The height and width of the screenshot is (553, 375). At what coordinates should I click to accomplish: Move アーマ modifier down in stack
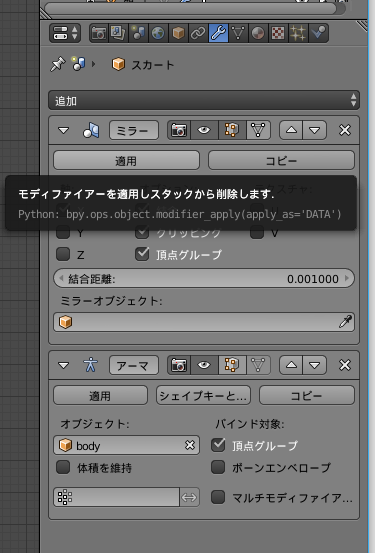[315, 365]
